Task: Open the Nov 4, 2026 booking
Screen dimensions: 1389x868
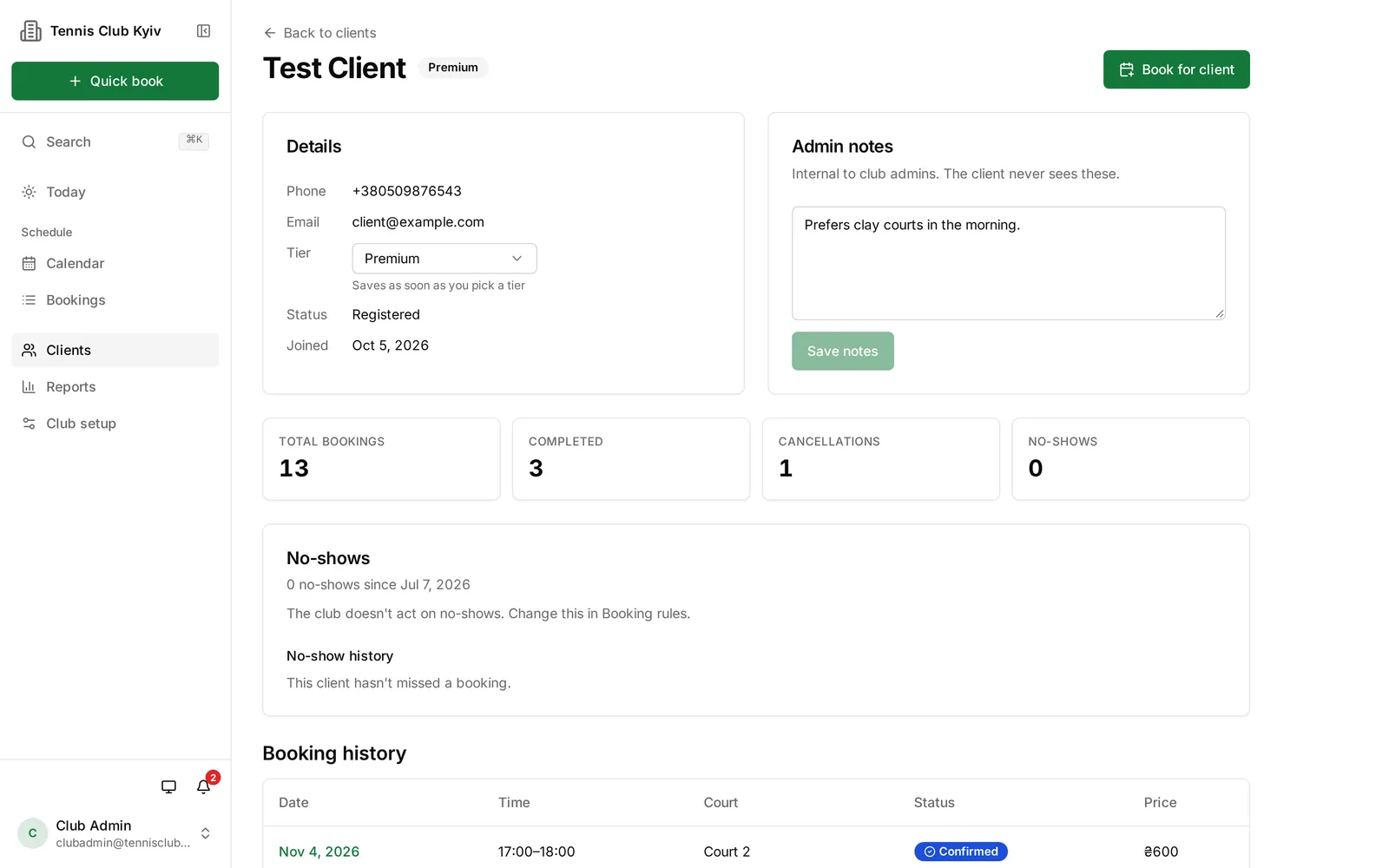Action: 319,852
